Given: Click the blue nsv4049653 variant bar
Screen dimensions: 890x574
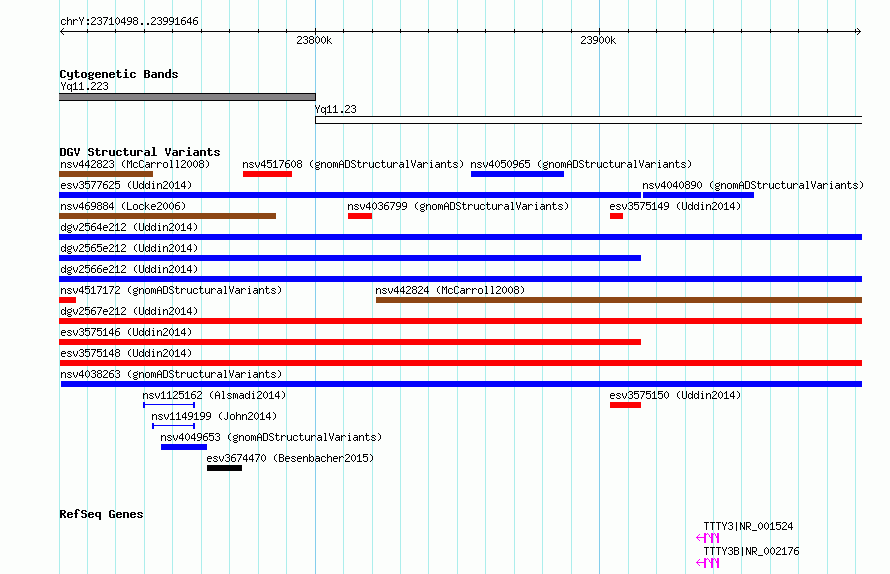Looking at the screenshot, I should pos(184,447).
